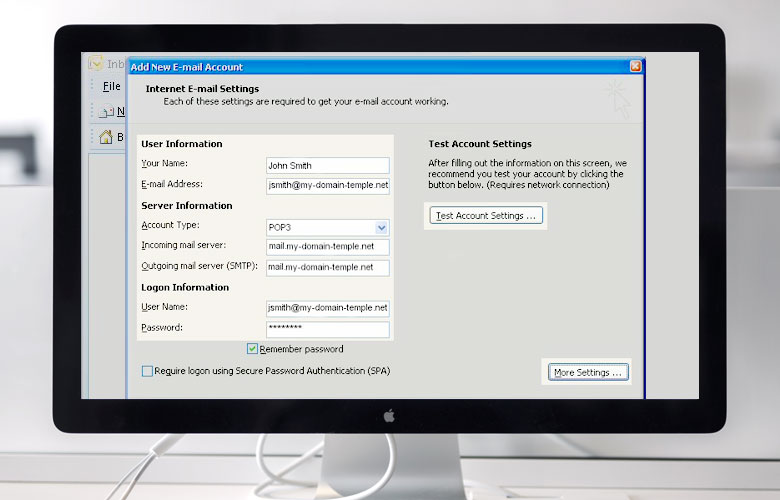Click the User Name text box
Screen dimensions: 780x500
(x=327, y=309)
